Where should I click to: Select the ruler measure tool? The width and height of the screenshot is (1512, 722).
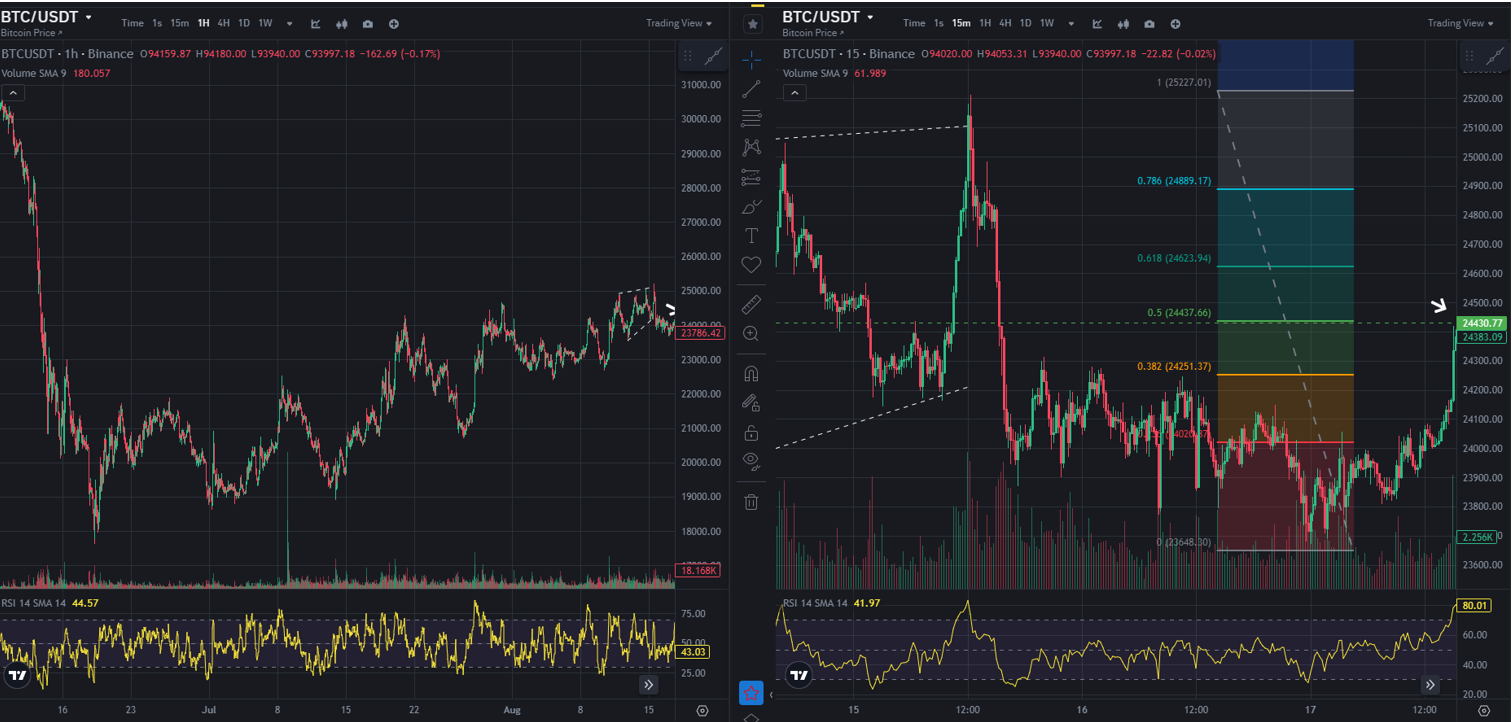tap(751, 304)
